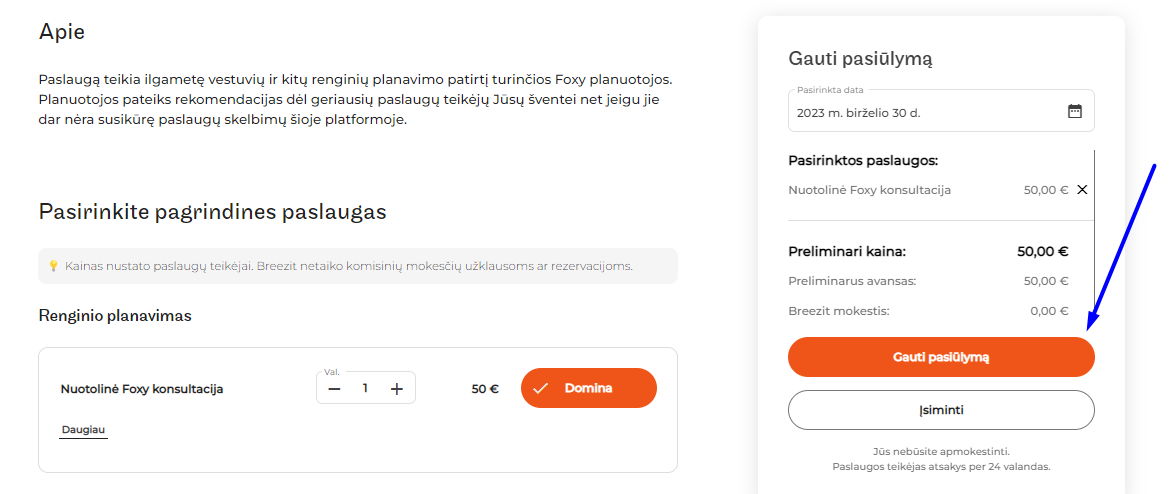The height and width of the screenshot is (494, 1173).
Task: Select the hours quantity value field
Action: [365, 388]
